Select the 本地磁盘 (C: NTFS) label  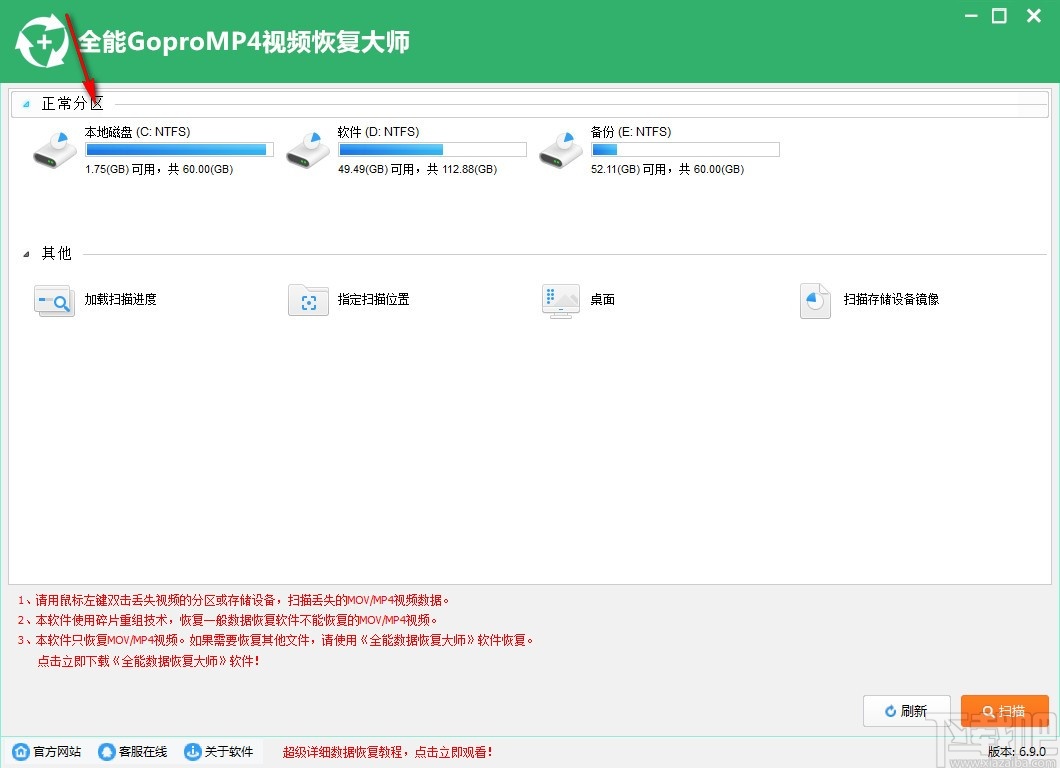pos(137,132)
